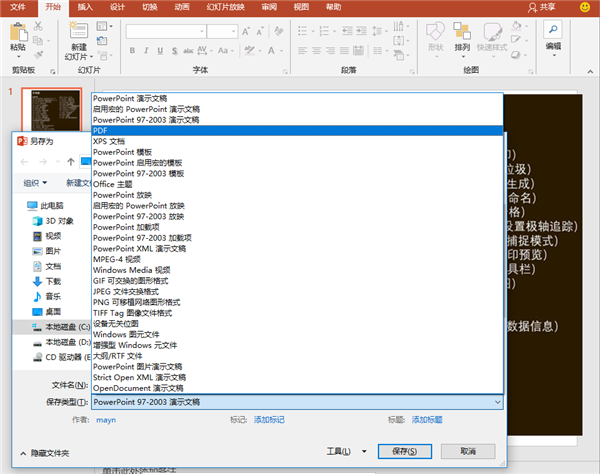Click the Back arrow in Save As dialog

[x=24, y=162]
